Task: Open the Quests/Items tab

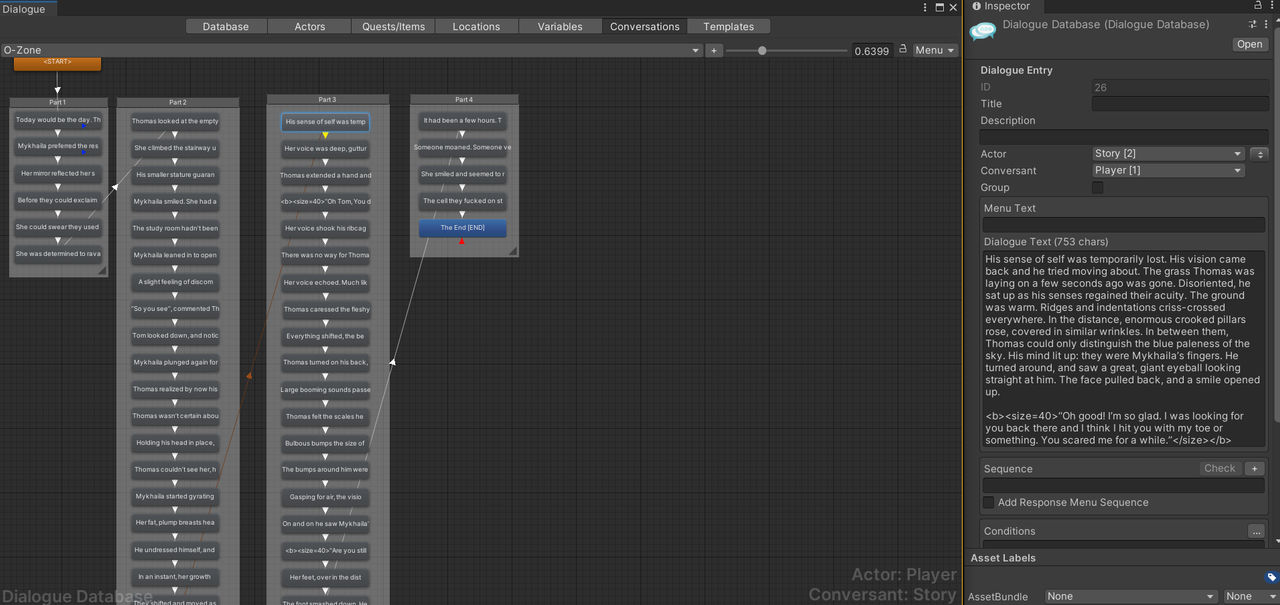Action: point(394,26)
